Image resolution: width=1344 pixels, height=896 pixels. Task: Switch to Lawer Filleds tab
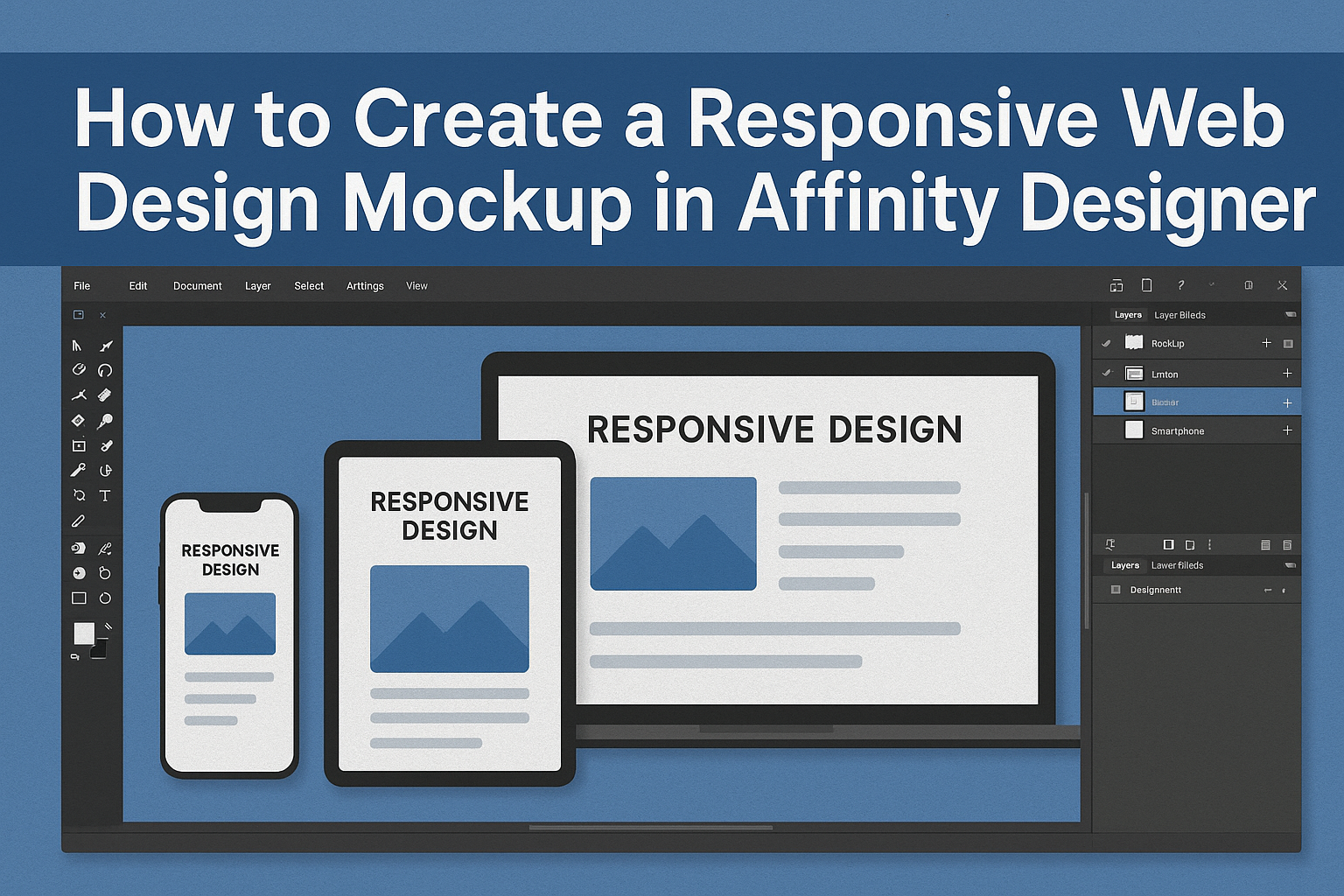(x=1177, y=565)
